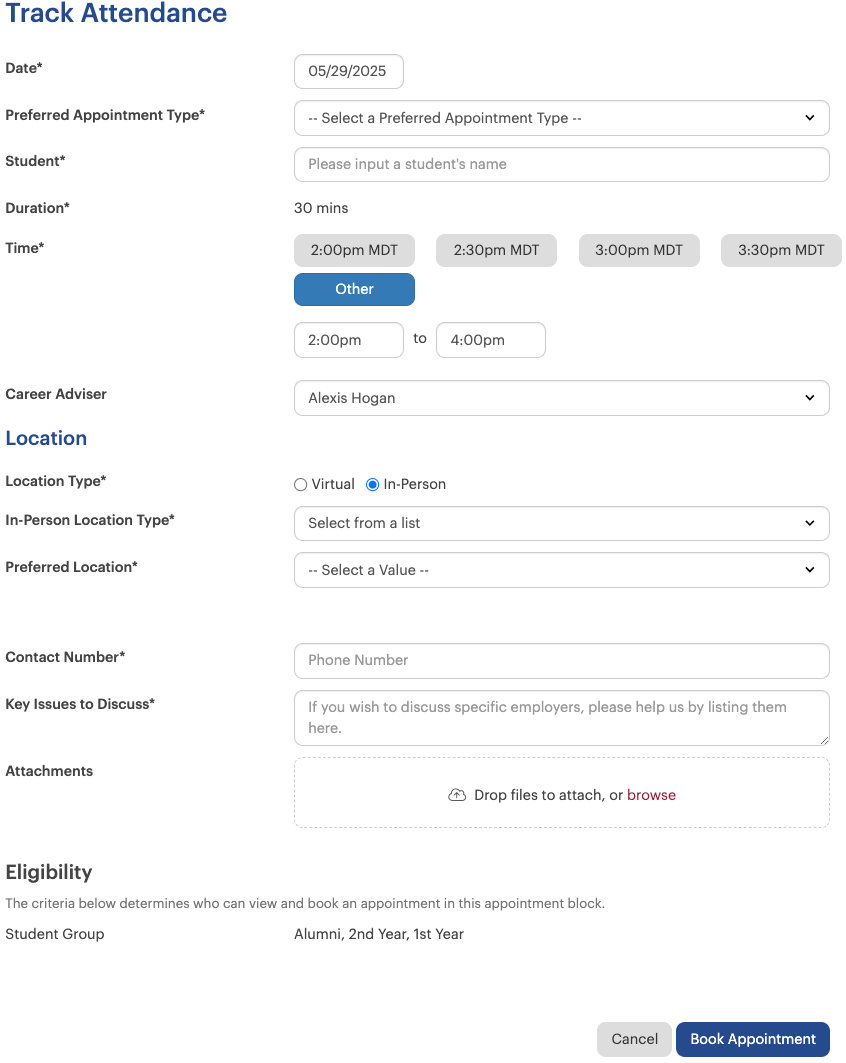Screen dimensions: 846x1063
Task: Select the Other time option
Action: (354, 289)
